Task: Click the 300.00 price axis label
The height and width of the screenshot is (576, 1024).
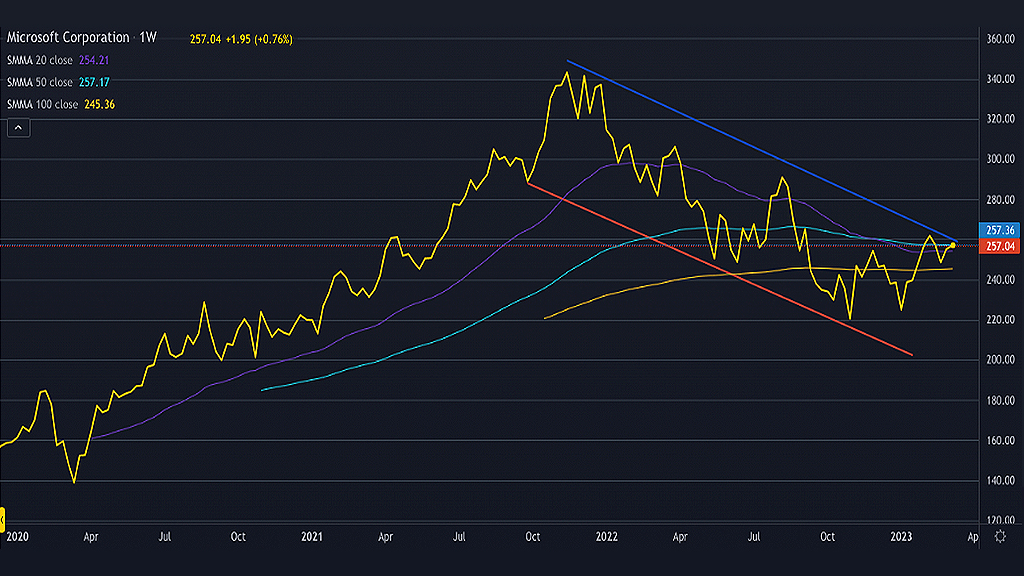Action: tap(1000, 159)
